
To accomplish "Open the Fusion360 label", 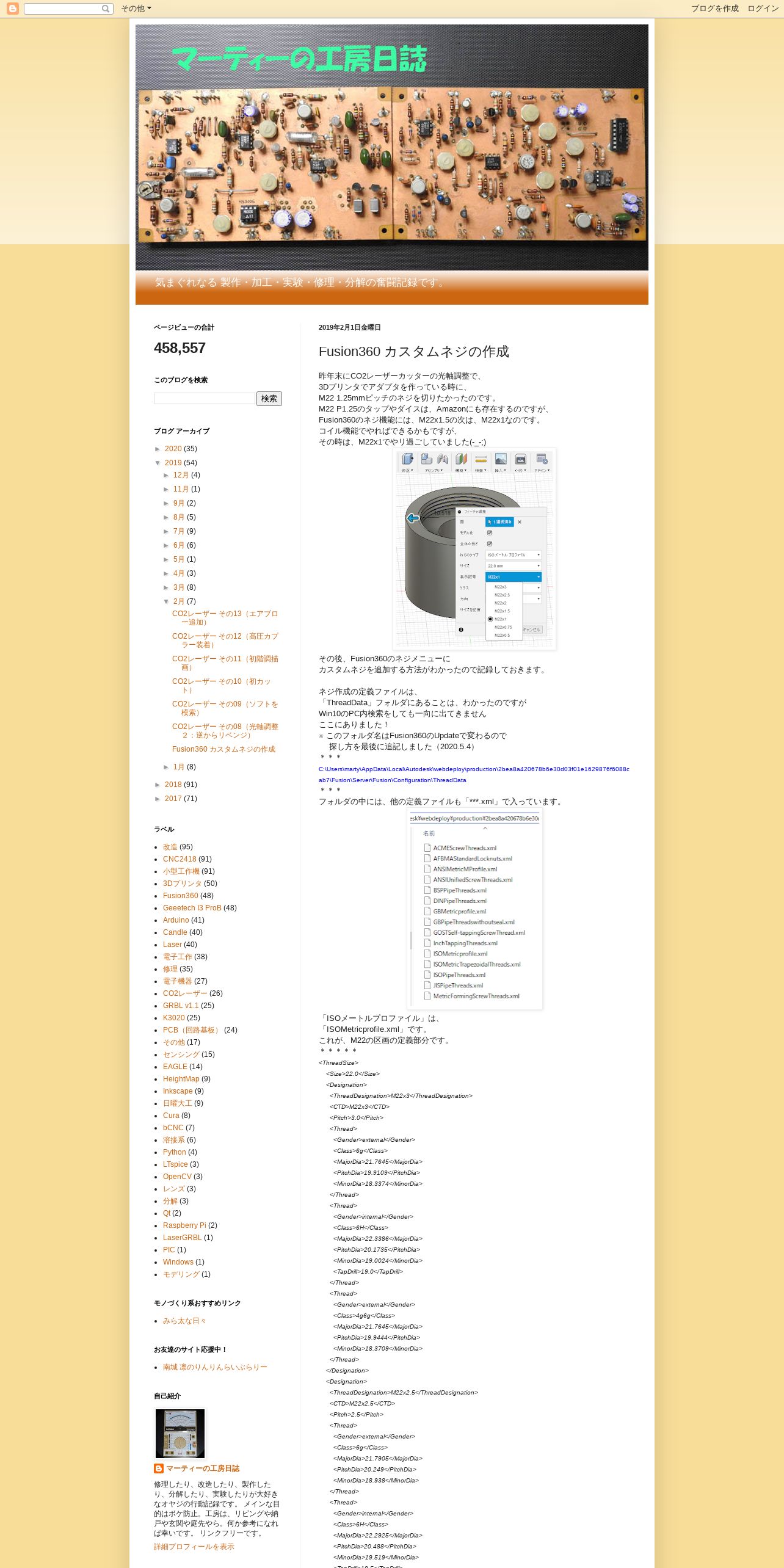I will [180, 896].
